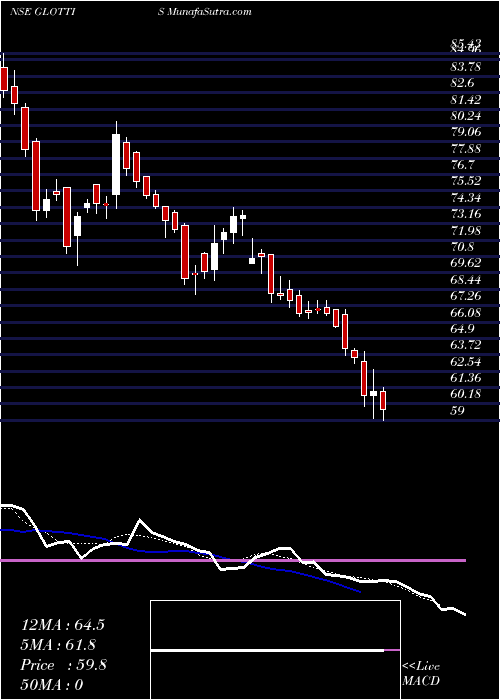Click the NSE GLOTTI chart title

click(x=42, y=12)
